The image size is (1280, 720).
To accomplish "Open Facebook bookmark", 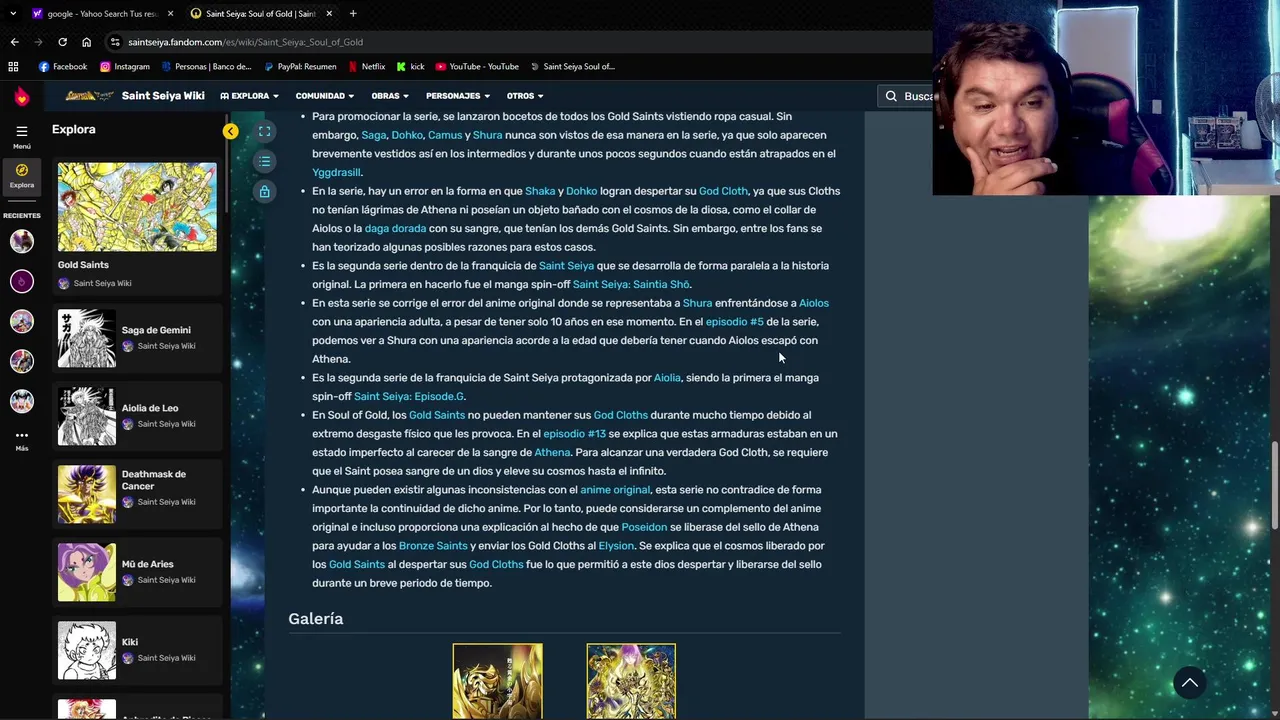I will click(x=63, y=66).
